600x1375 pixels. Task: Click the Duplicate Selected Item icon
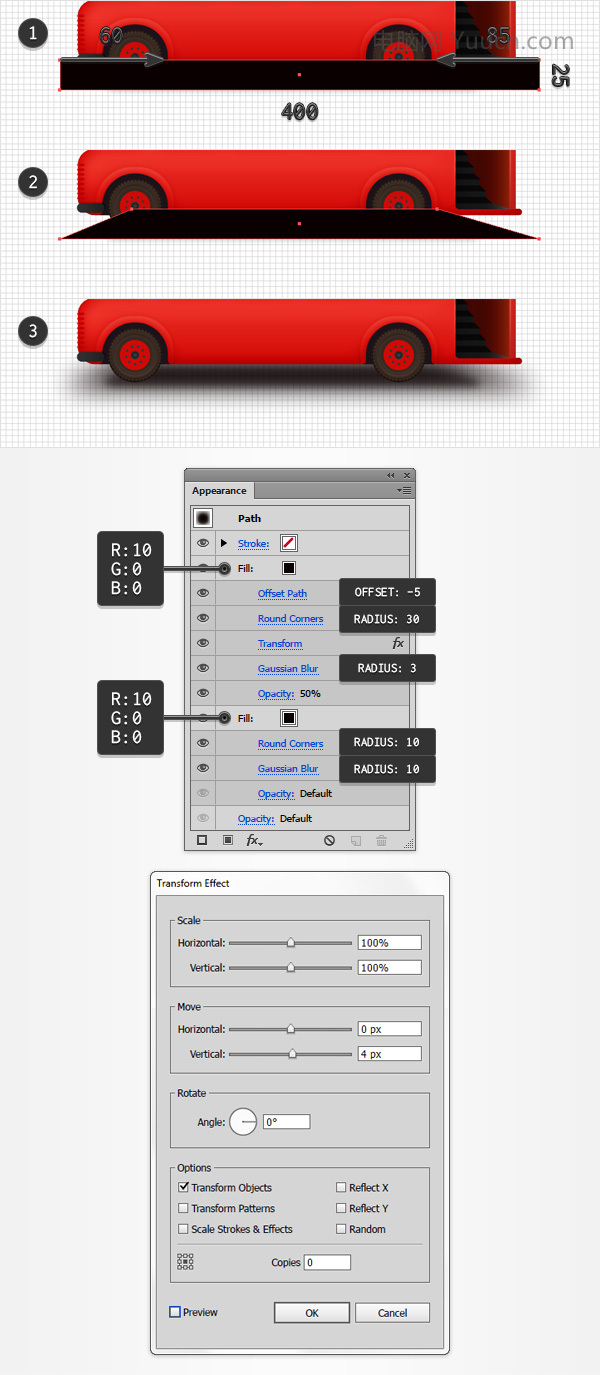pyautogui.click(x=355, y=841)
